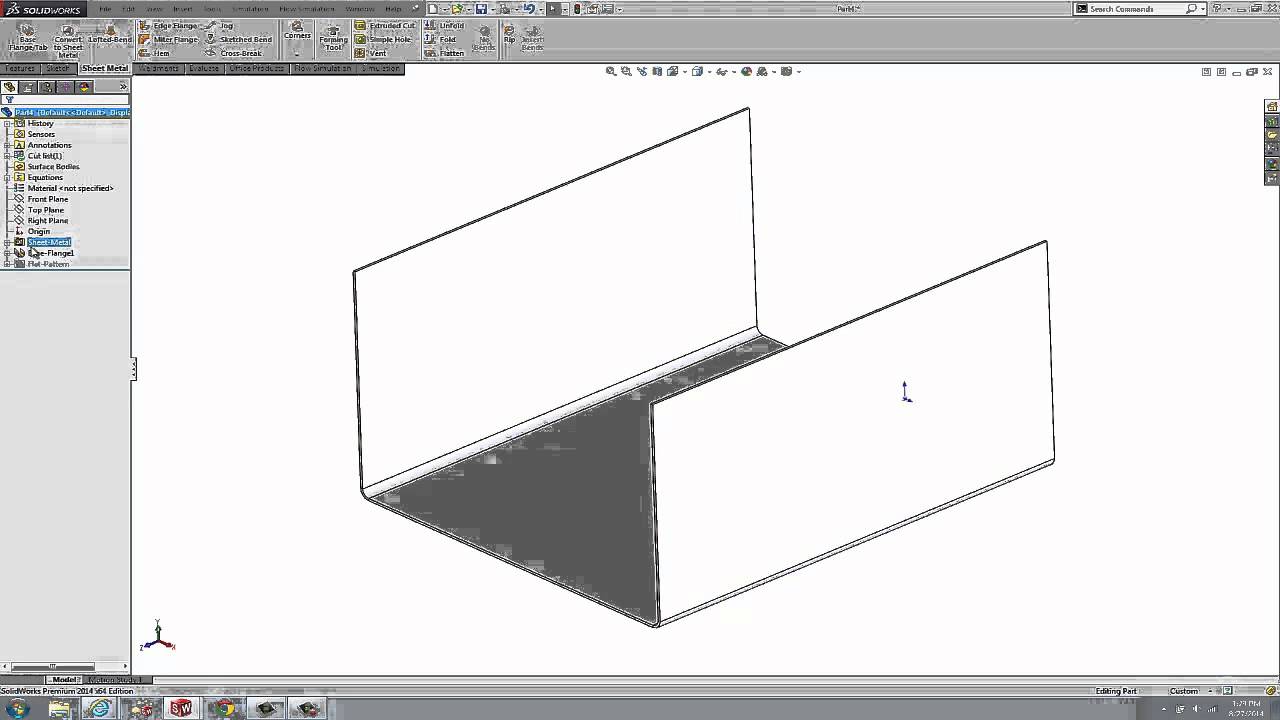Open the Evaluate tab
The height and width of the screenshot is (720, 1280).
click(204, 69)
